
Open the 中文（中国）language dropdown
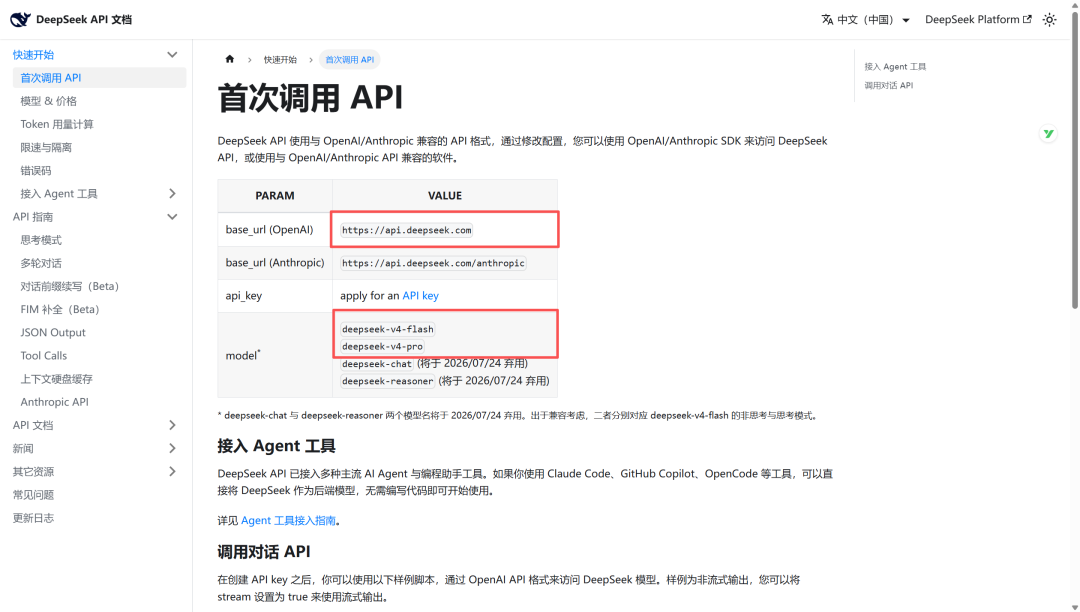pyautogui.click(x=866, y=20)
